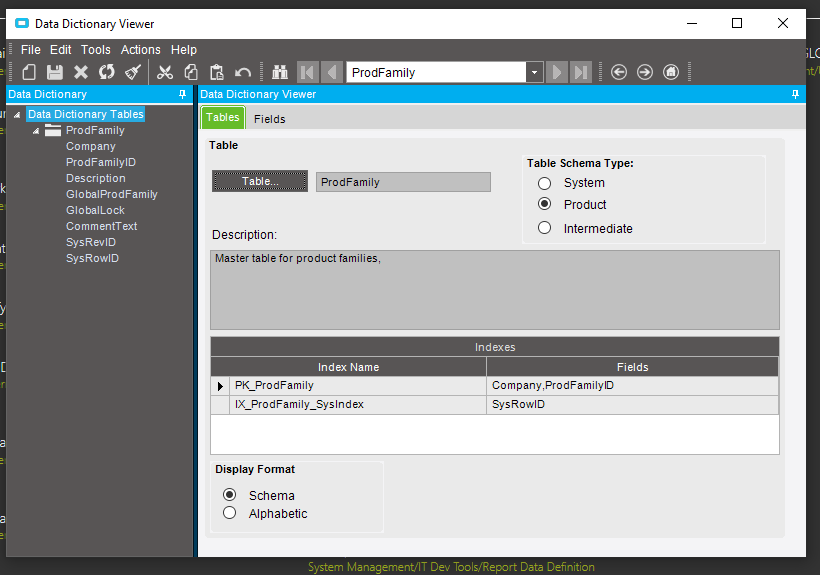Click the Index Name column header
Image resolution: width=820 pixels, height=575 pixels.
coord(348,367)
